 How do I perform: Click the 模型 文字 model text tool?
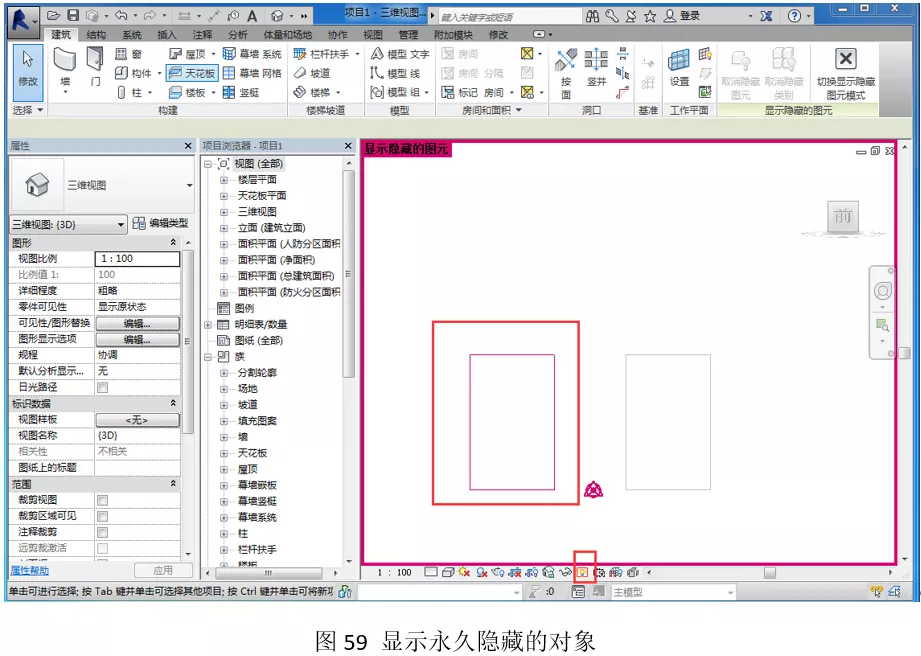pyautogui.click(x=399, y=54)
